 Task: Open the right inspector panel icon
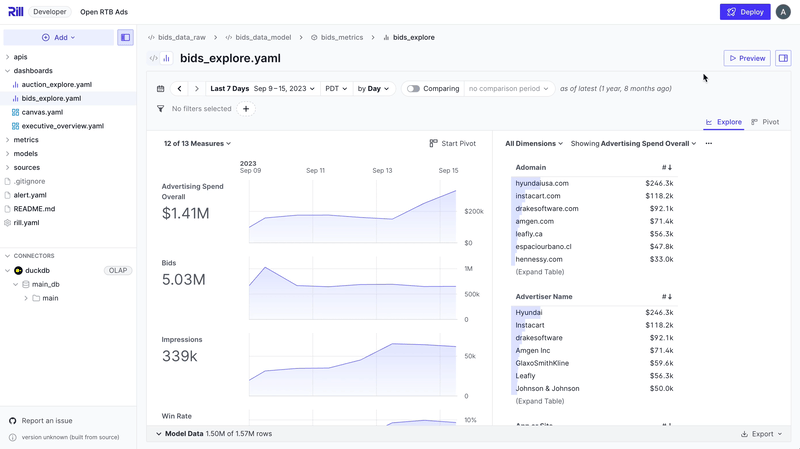[783, 59]
